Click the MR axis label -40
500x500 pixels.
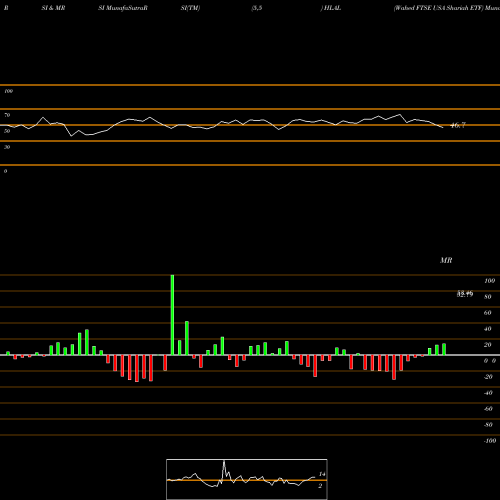488,393
